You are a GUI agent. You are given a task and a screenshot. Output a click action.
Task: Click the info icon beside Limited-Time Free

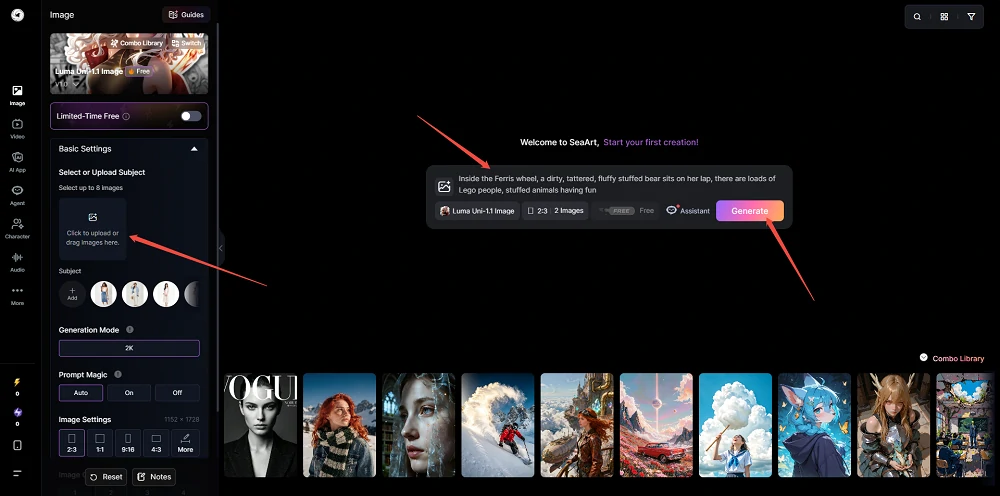[x=126, y=117]
